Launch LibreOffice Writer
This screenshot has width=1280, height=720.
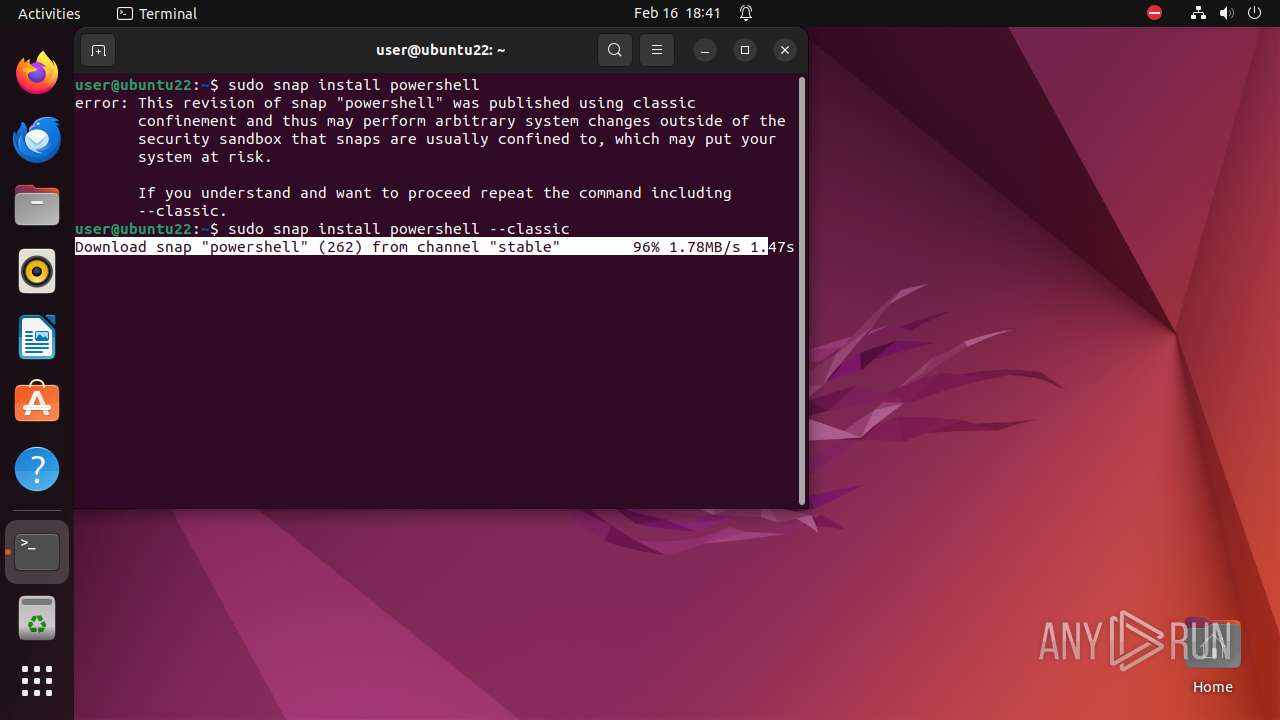[x=37, y=337]
